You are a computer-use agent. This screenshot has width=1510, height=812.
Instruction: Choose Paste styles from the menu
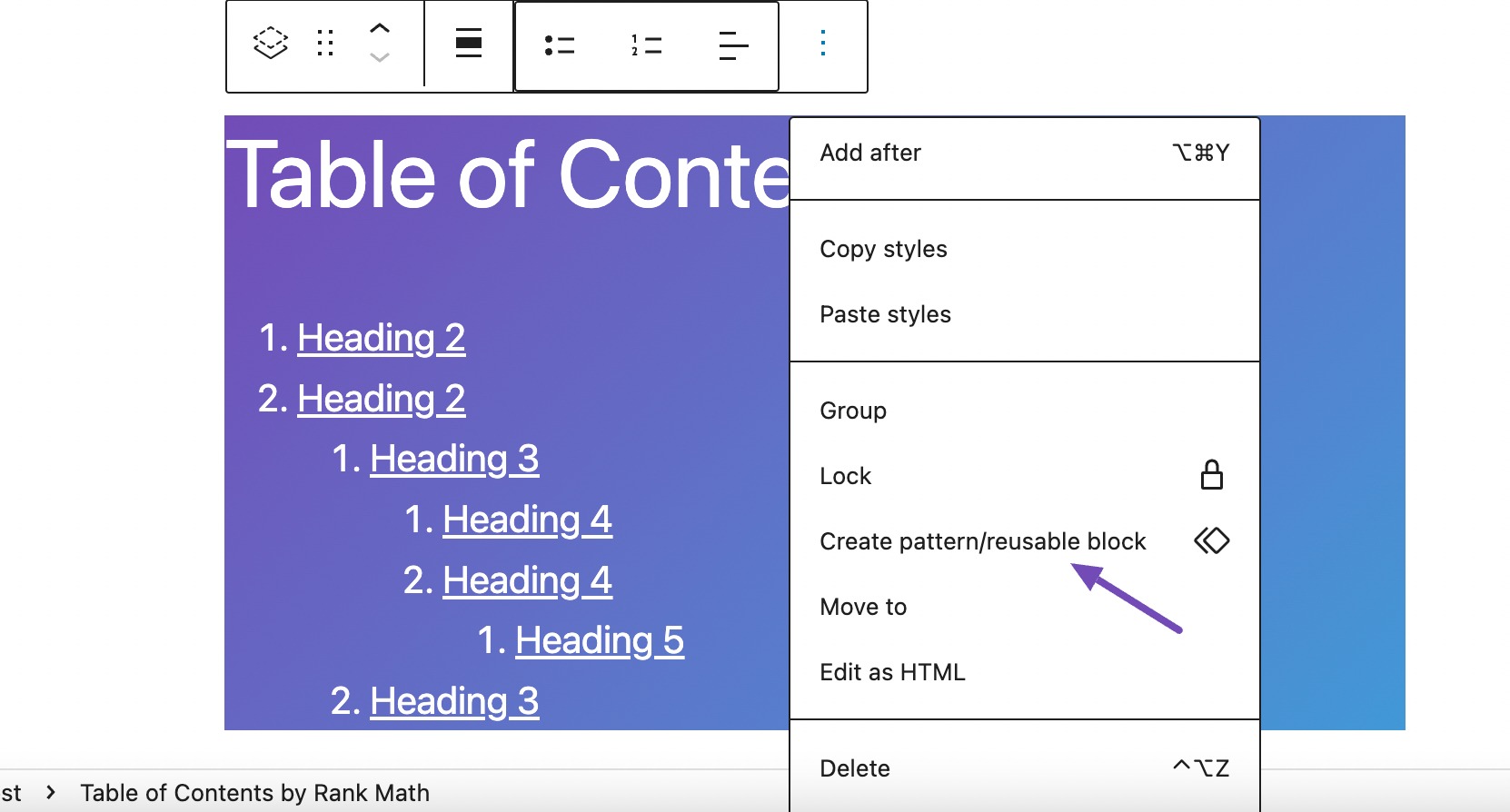(1024, 314)
